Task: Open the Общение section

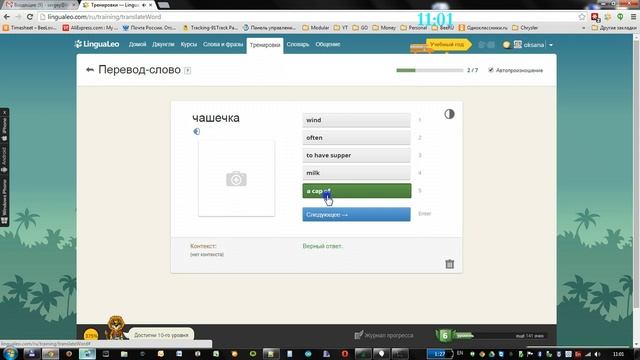Action: [x=328, y=44]
